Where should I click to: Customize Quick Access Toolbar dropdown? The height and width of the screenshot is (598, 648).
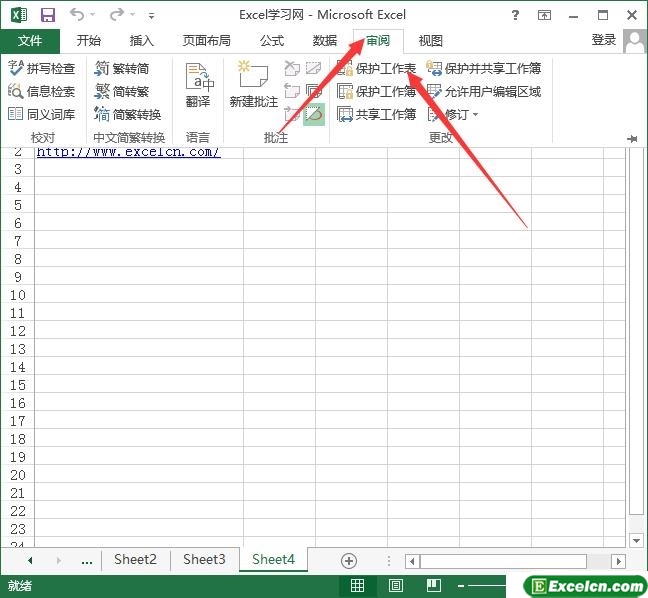(x=152, y=16)
